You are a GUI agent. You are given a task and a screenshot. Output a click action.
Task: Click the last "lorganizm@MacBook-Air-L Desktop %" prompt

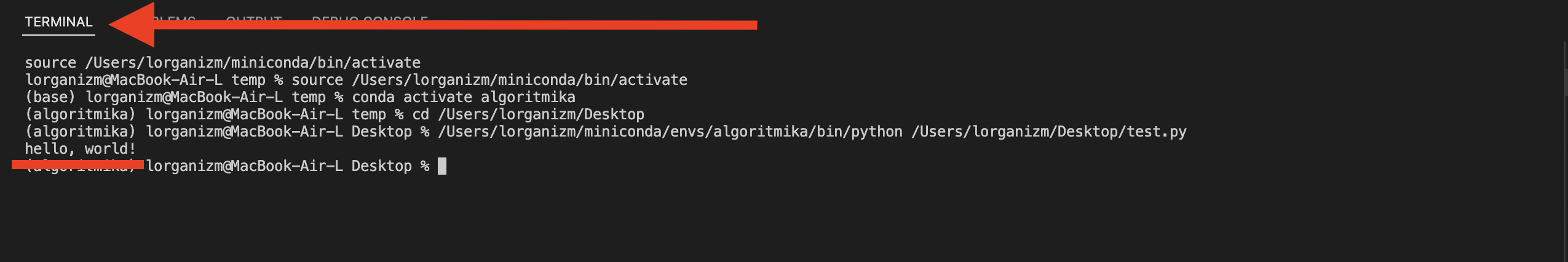pyautogui.click(x=287, y=166)
